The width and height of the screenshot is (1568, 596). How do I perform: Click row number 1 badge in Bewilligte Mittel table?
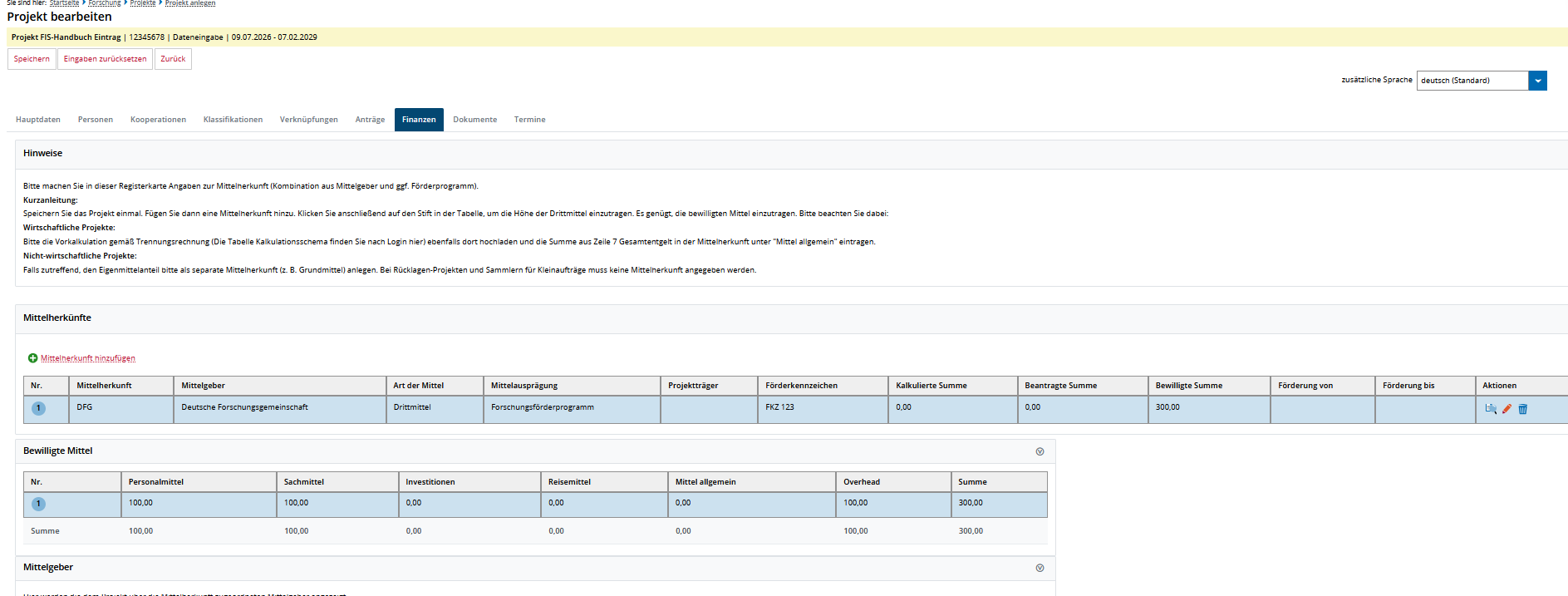(38, 504)
